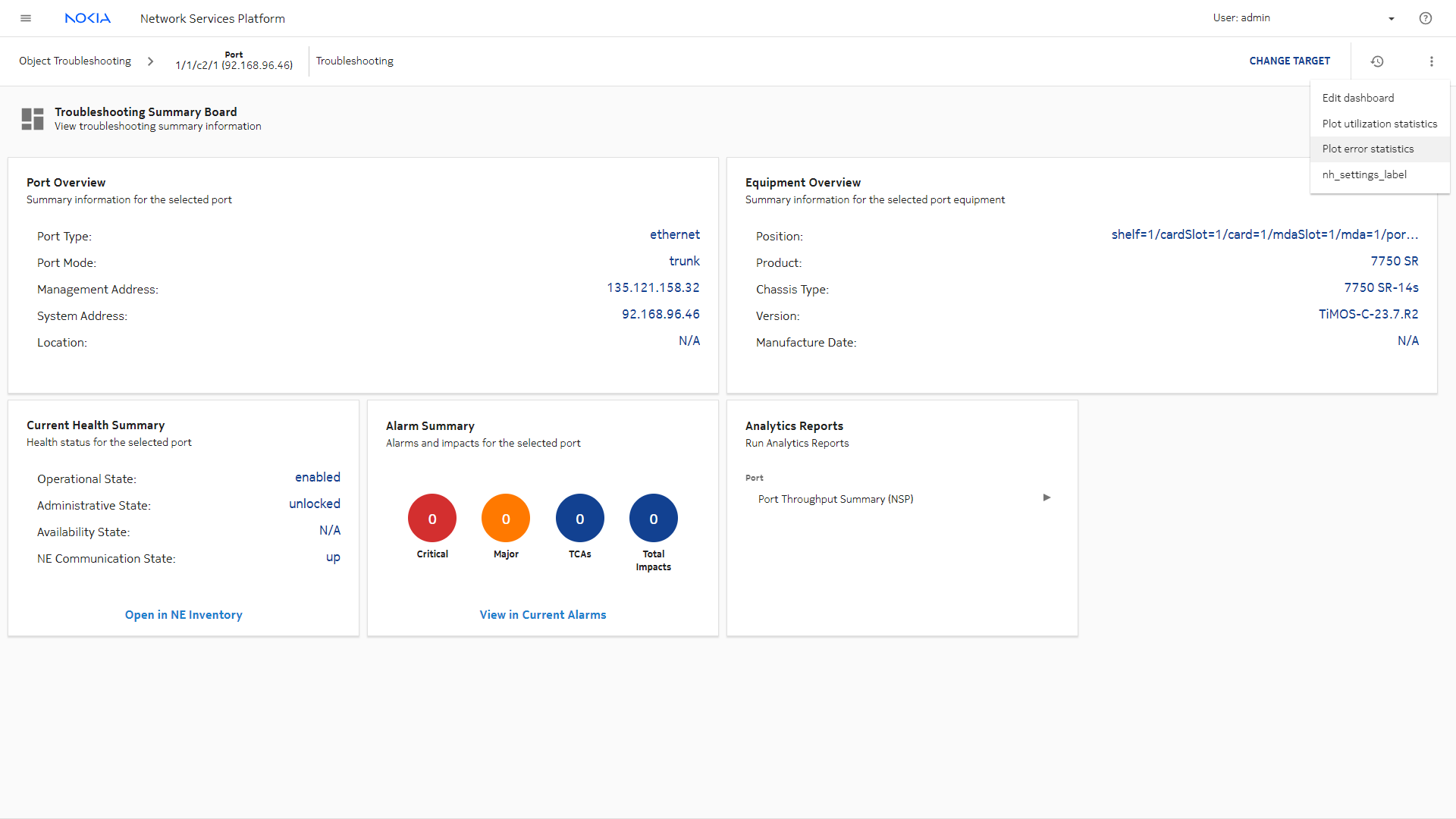Select Edit dashboard from menu
The width and height of the screenshot is (1456, 819).
(1358, 98)
